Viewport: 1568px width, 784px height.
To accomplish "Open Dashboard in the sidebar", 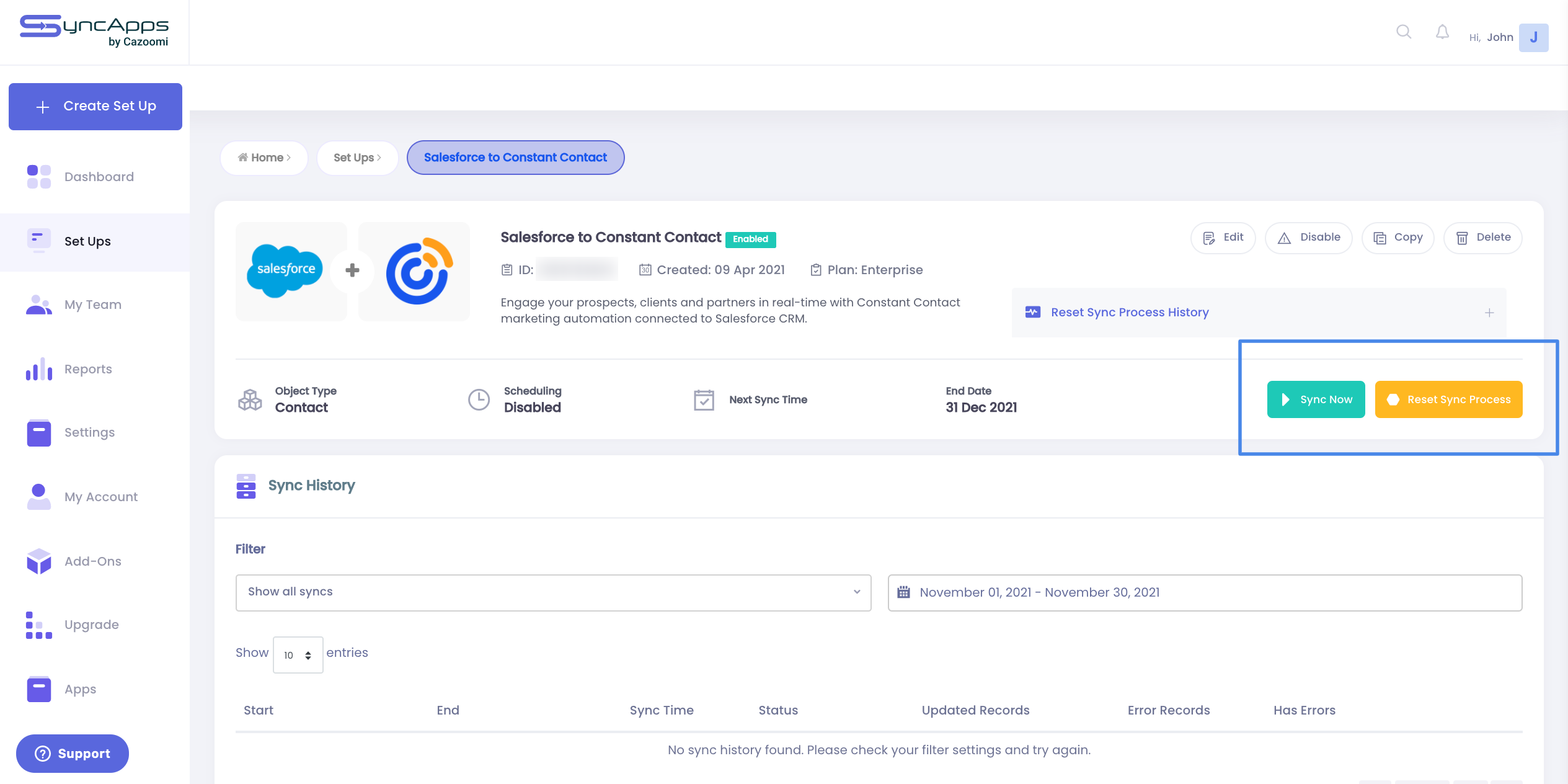I will coord(95,177).
